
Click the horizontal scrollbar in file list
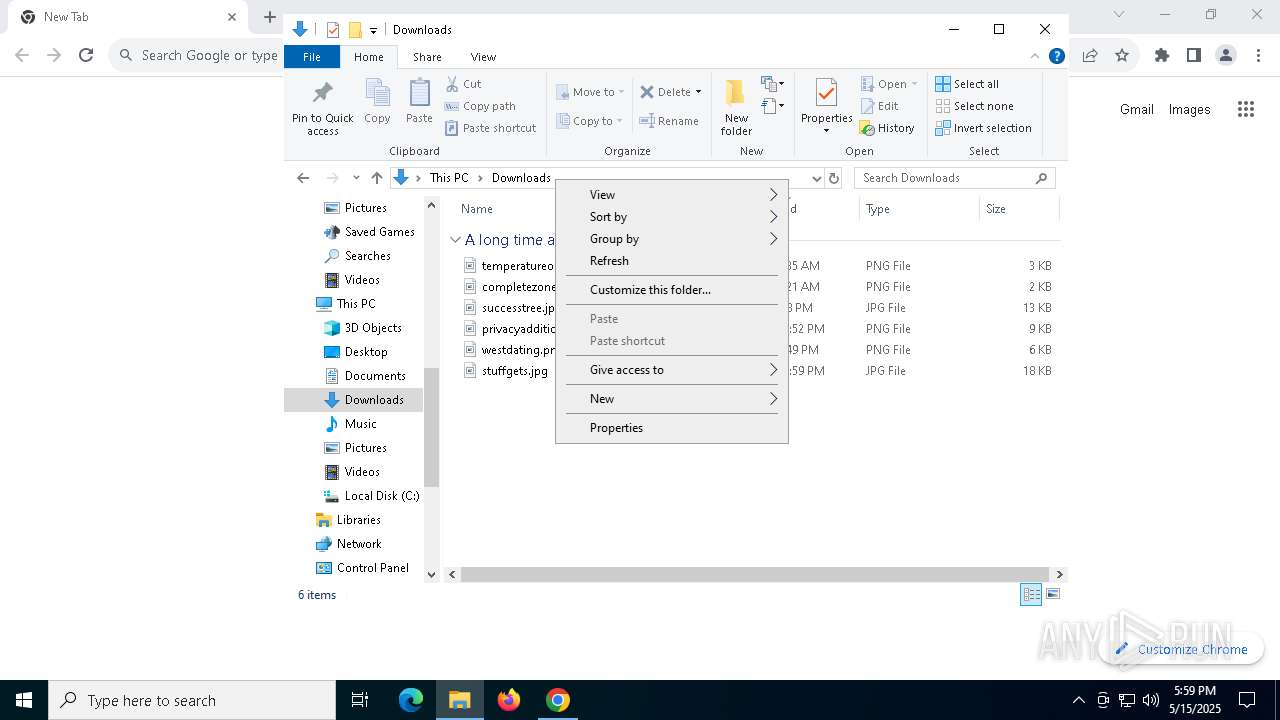(x=756, y=575)
